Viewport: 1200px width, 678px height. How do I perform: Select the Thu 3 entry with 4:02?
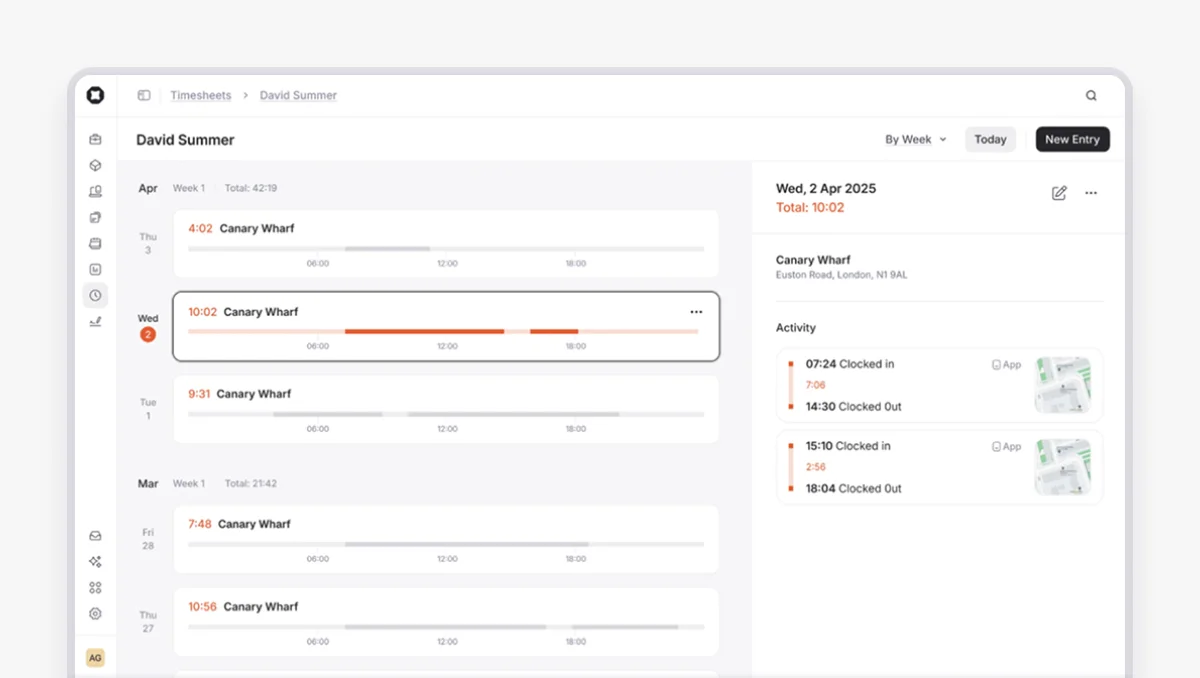pos(446,243)
